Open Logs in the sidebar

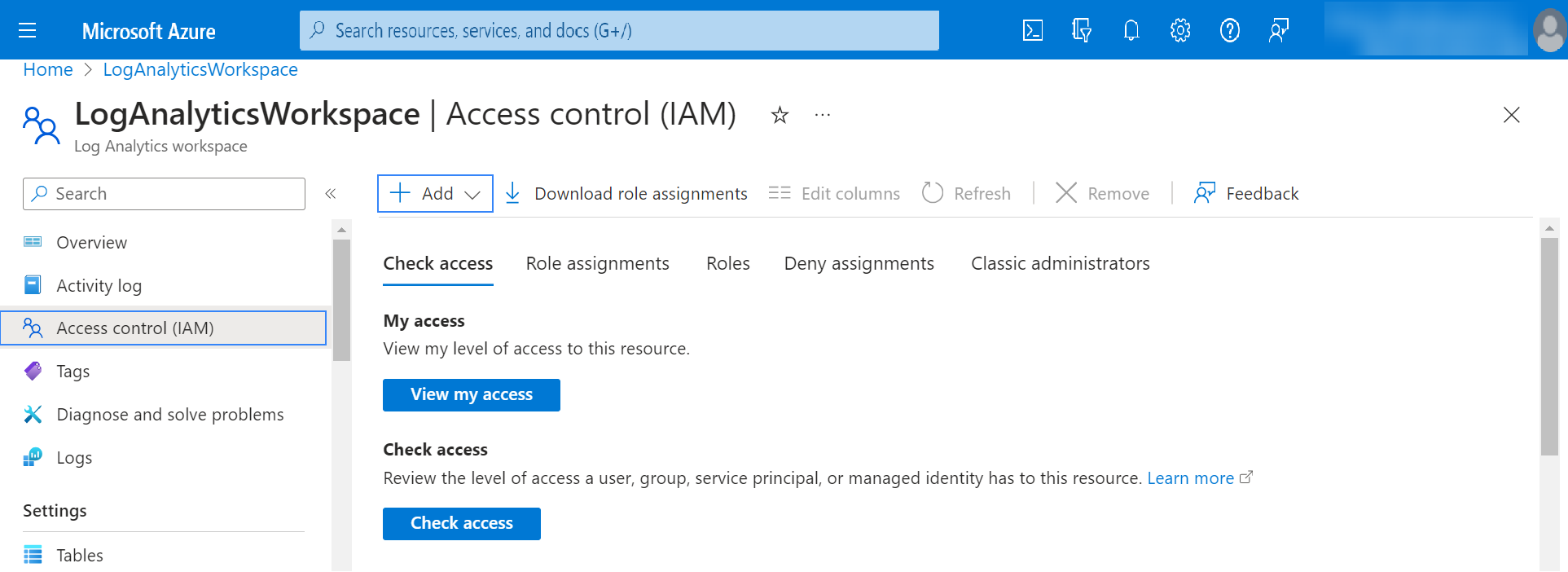coord(74,458)
